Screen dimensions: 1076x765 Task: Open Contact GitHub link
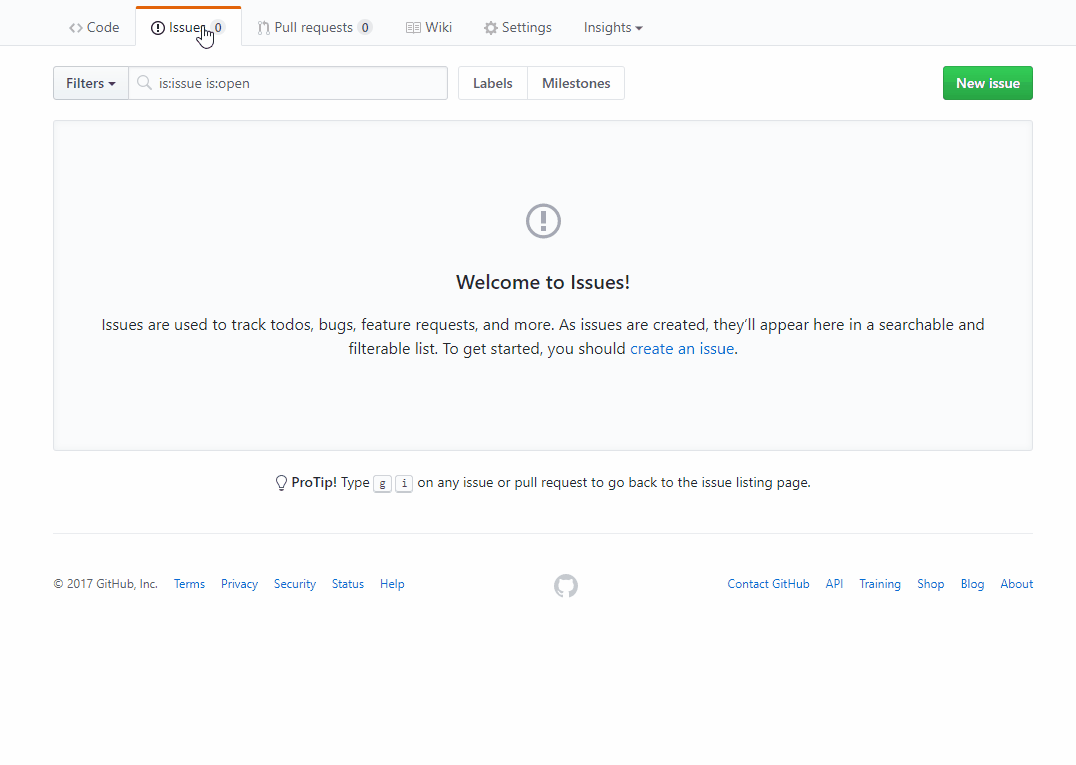coord(769,584)
